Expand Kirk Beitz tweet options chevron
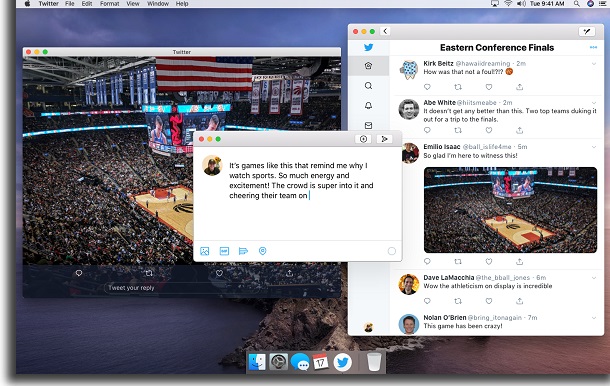The height and width of the screenshot is (386, 610). [594, 63]
